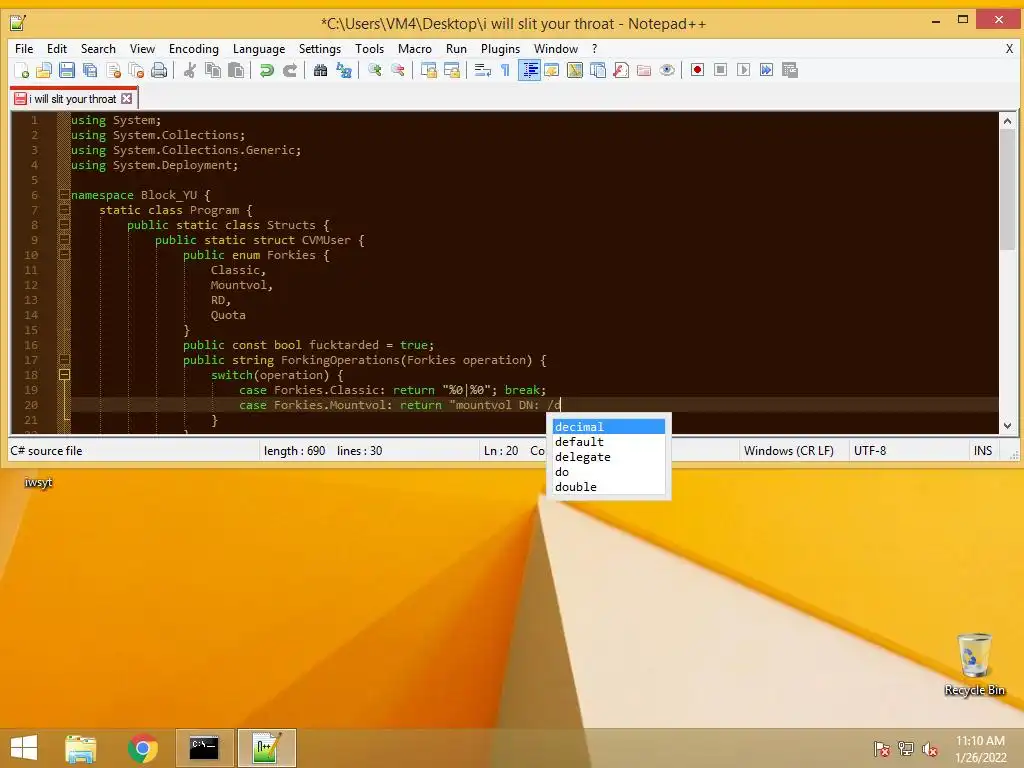1024x768 pixels.
Task: Collapse the ForkingOperations method fold marker
Action: click(64, 360)
